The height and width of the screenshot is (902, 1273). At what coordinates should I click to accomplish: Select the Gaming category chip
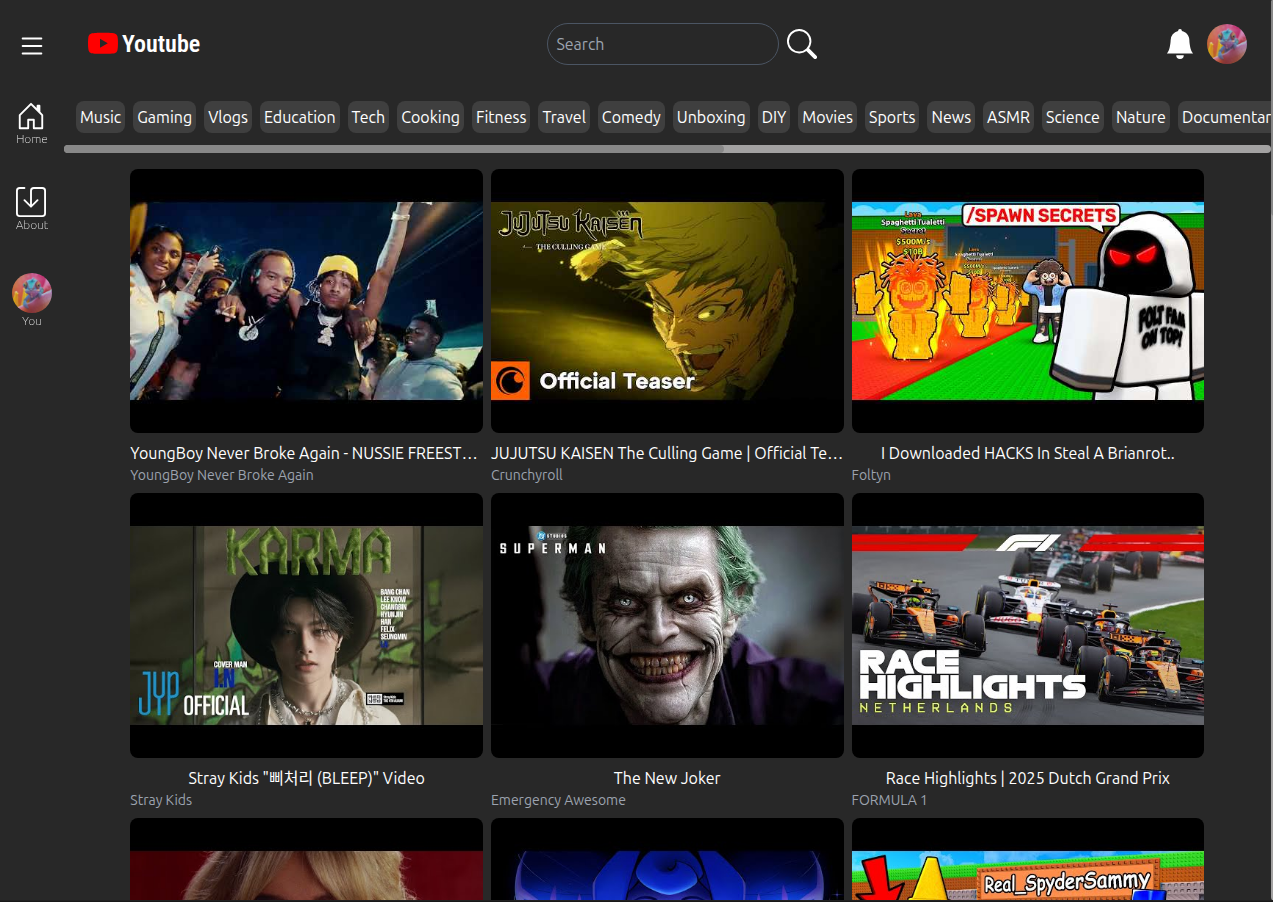[164, 117]
